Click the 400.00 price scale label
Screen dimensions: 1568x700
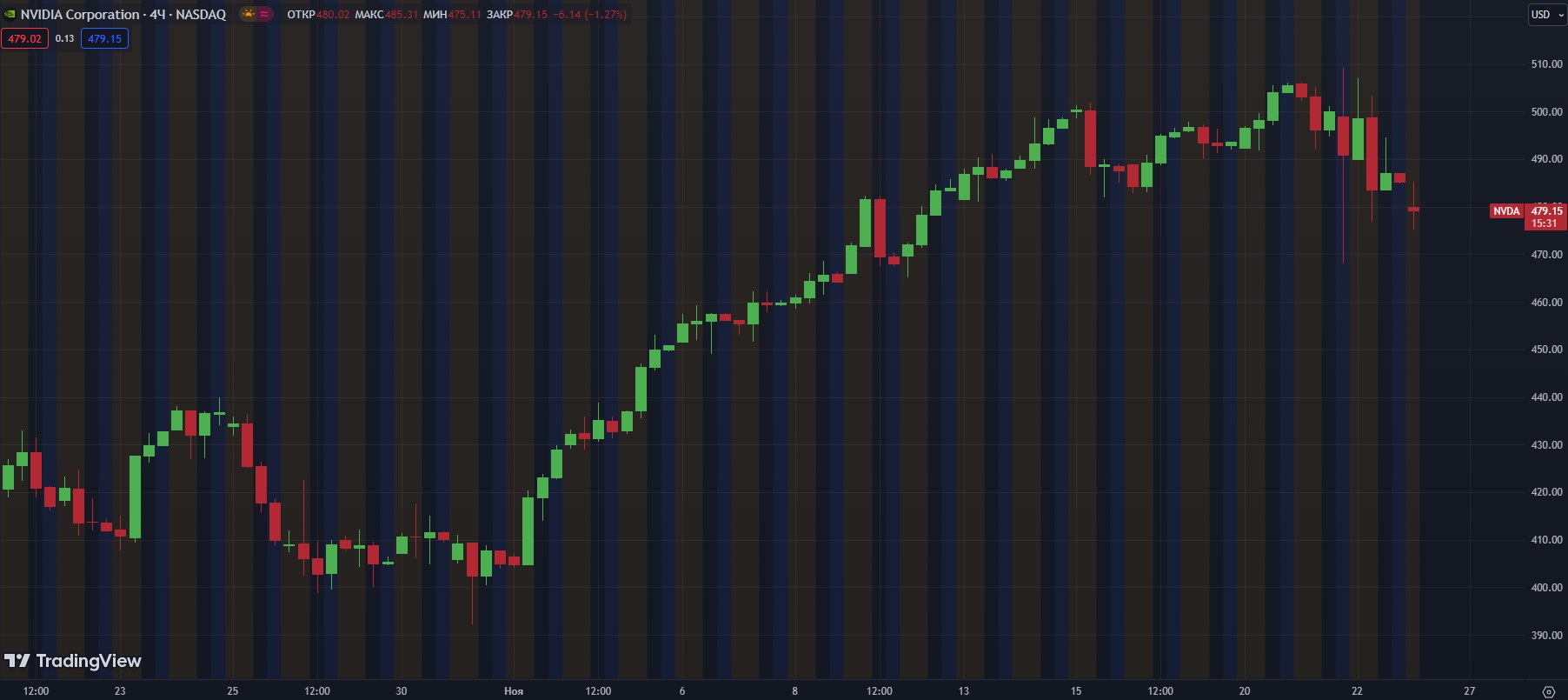pos(1546,588)
